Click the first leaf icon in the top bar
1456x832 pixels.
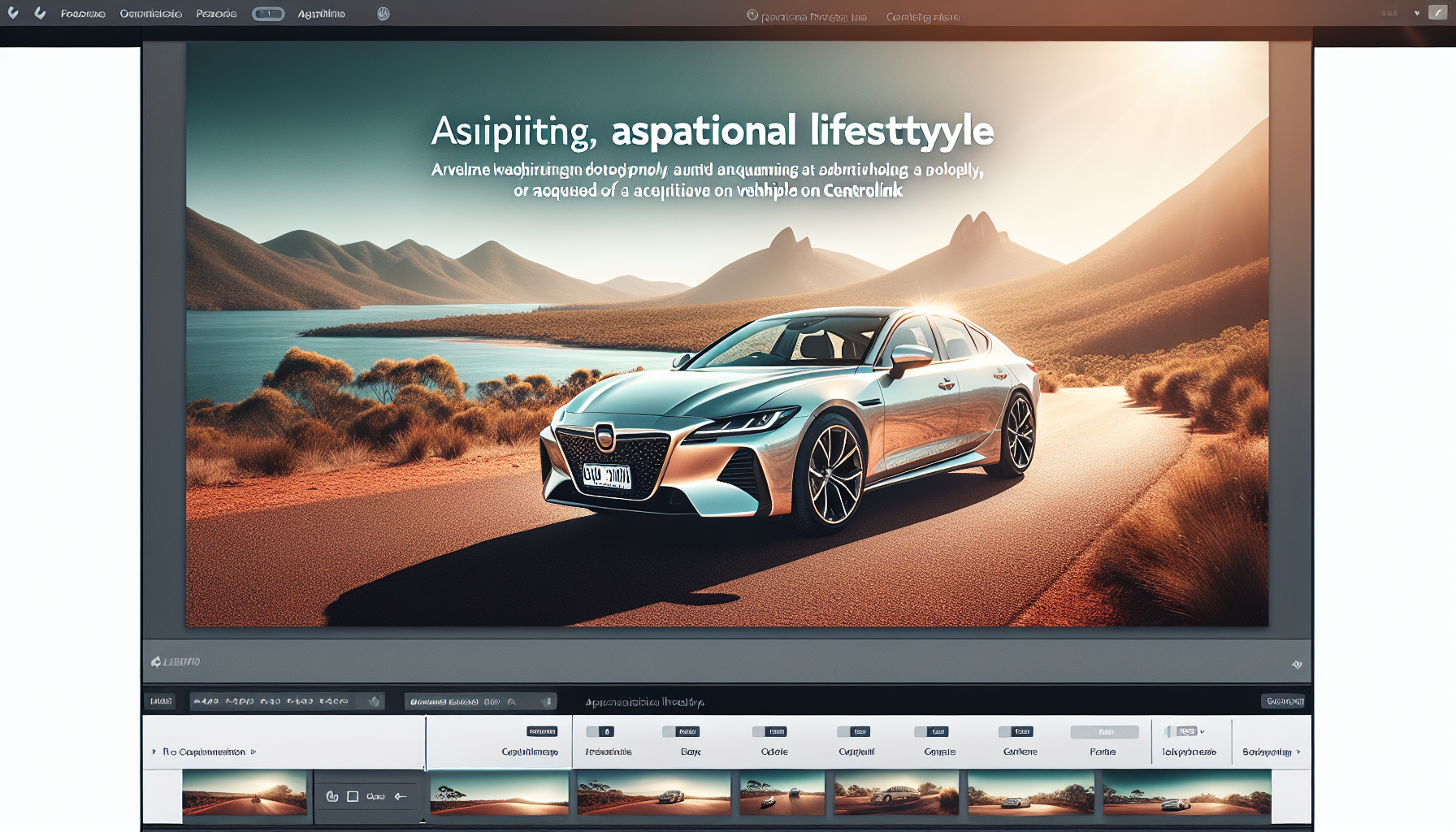[x=13, y=13]
